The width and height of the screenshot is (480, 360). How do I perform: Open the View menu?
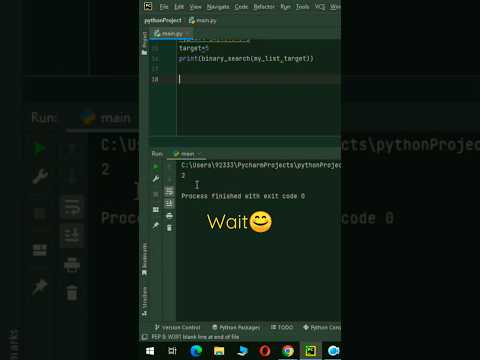pos(195,7)
